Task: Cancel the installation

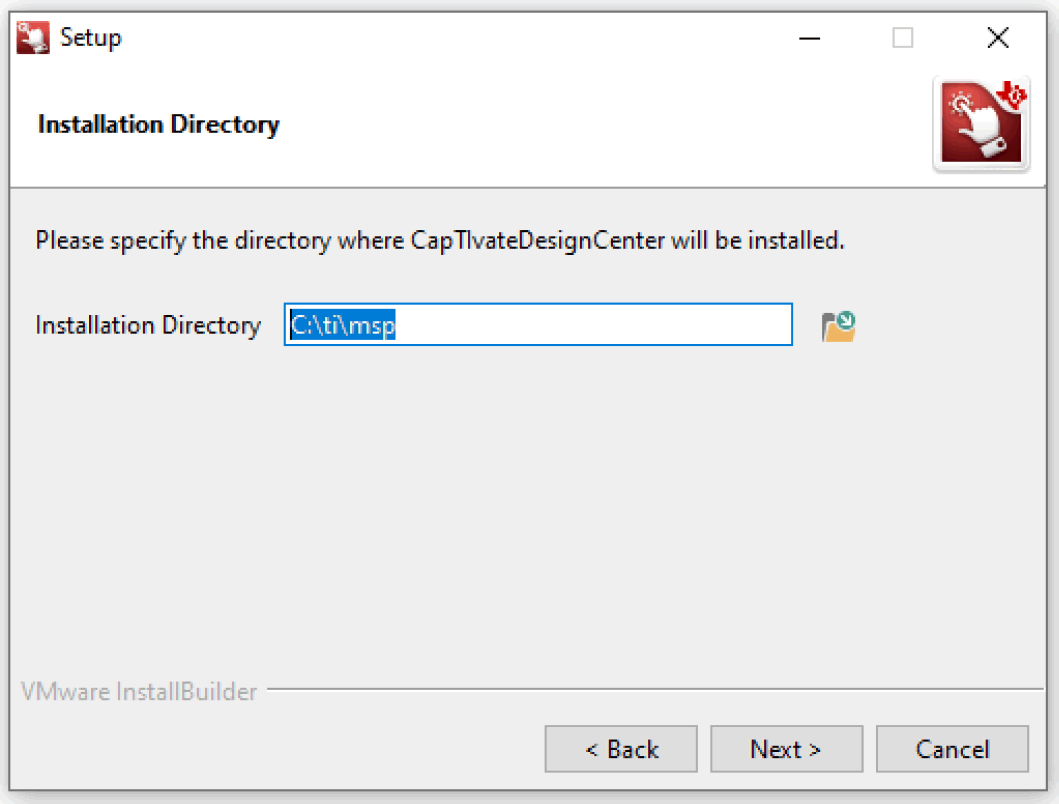Action: coord(952,749)
